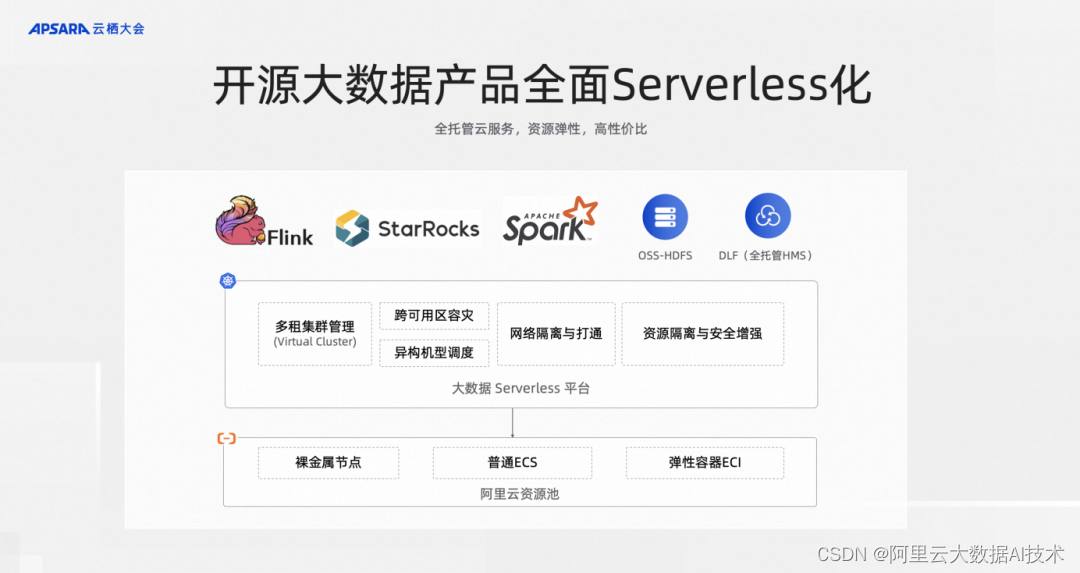The width and height of the screenshot is (1080, 573).
Task: Click the Flink squirrel logo
Action: click(x=264, y=221)
